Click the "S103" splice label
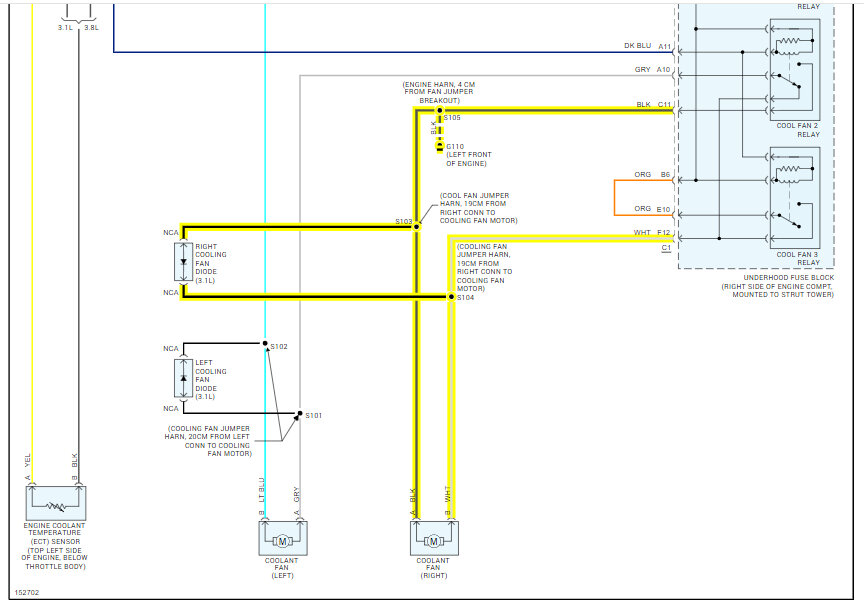 403,221
